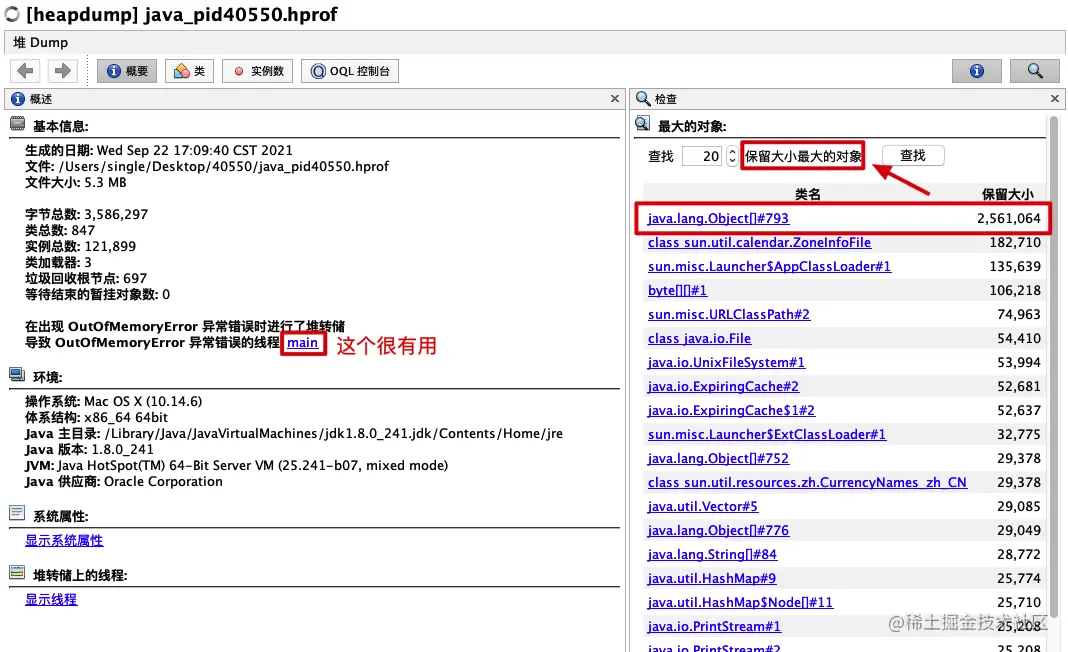Image resolution: width=1068 pixels, height=652 pixels.
Task: Click the blue info toolbar button at right
Action: tap(977, 71)
